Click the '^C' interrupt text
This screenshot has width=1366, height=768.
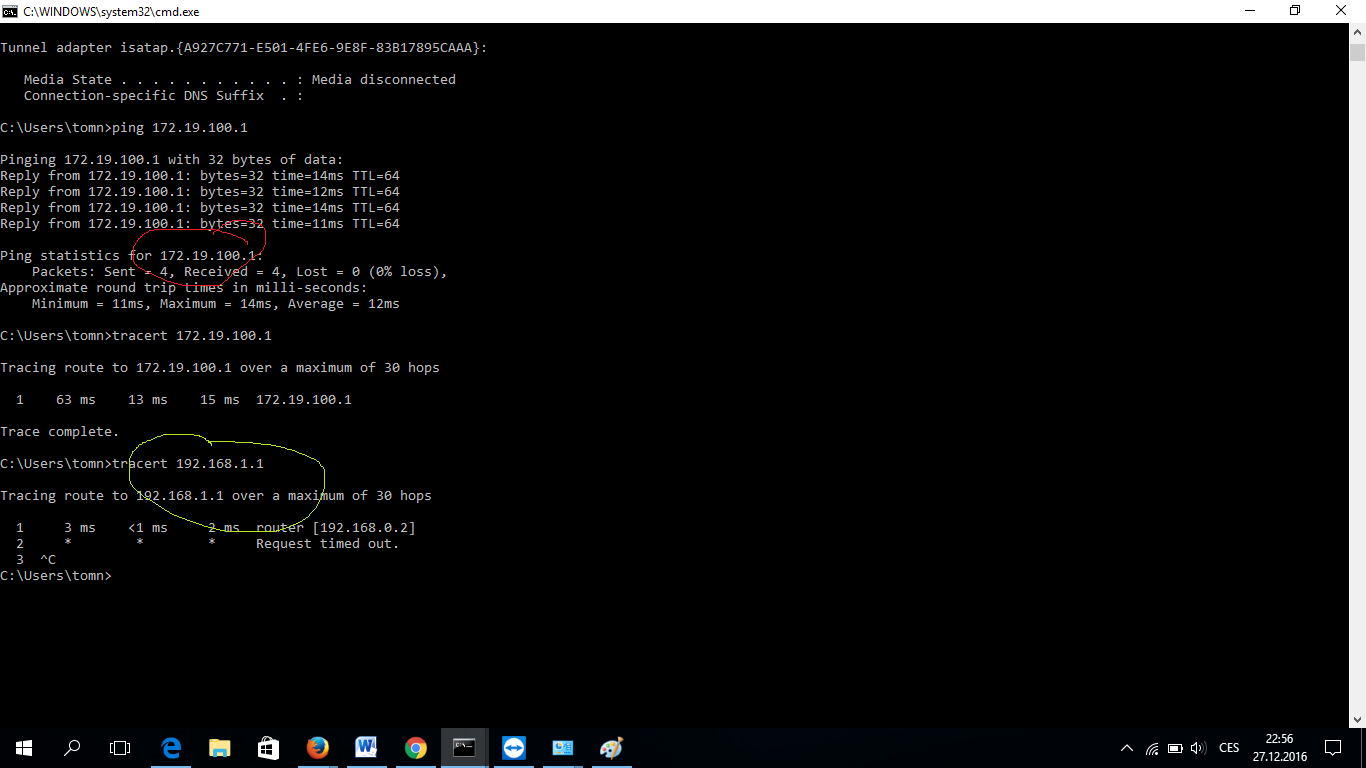pyautogui.click(x=48, y=560)
